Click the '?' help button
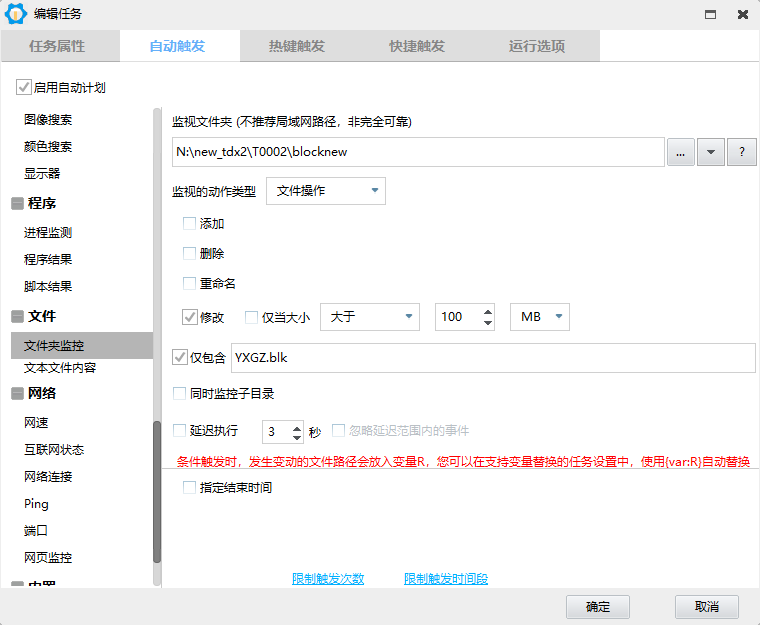Screen dimensions: 760x625 (x=741, y=152)
